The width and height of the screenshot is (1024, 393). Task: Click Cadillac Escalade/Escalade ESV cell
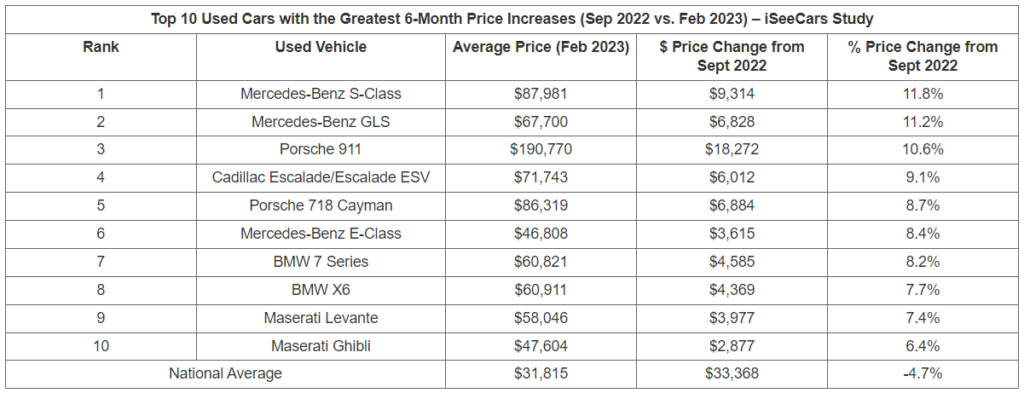[x=321, y=178]
